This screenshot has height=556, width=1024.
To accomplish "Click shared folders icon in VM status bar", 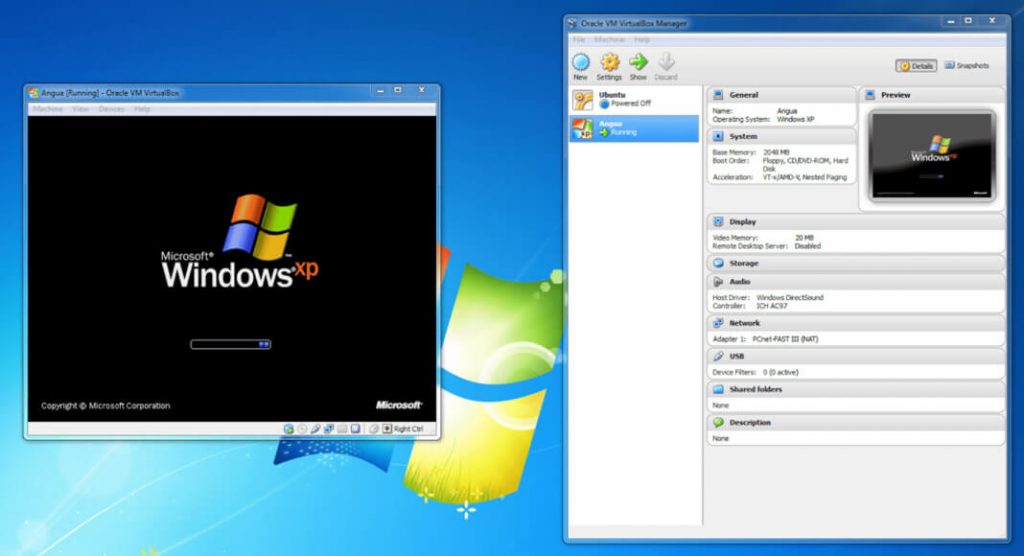I will (x=342, y=429).
